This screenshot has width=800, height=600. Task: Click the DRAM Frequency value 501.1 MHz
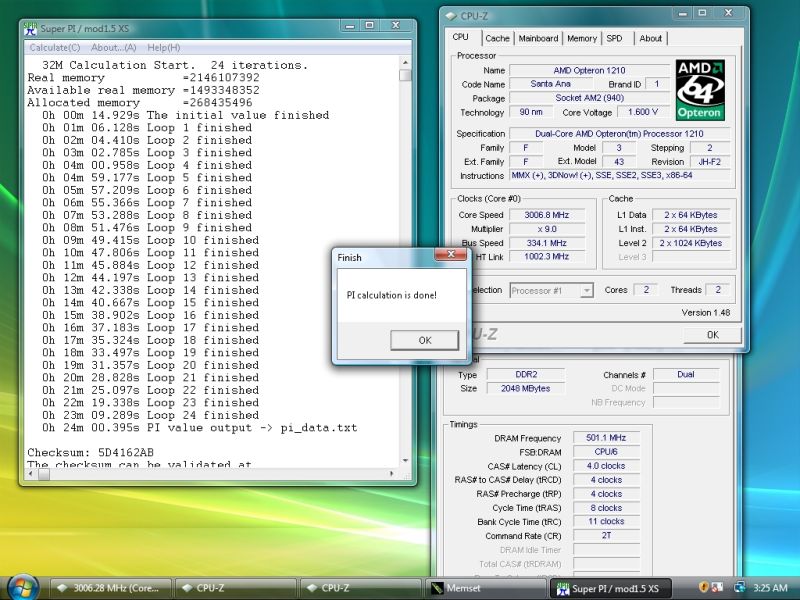(606, 438)
